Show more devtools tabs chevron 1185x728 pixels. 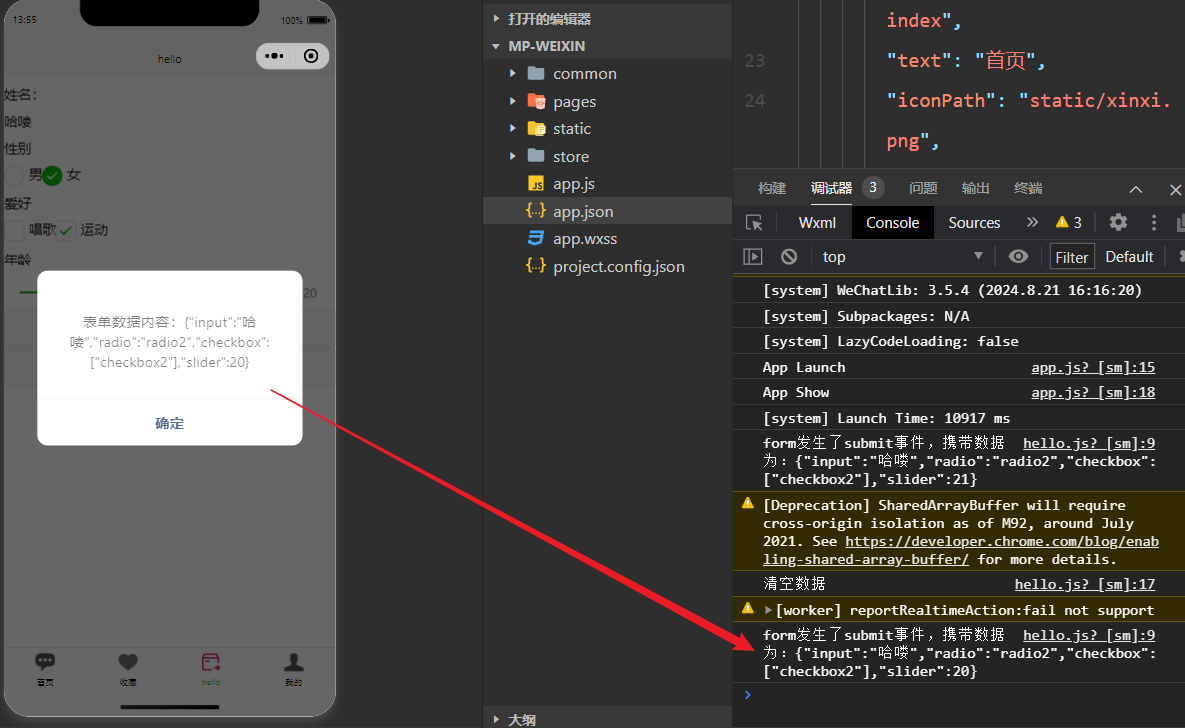point(1032,222)
